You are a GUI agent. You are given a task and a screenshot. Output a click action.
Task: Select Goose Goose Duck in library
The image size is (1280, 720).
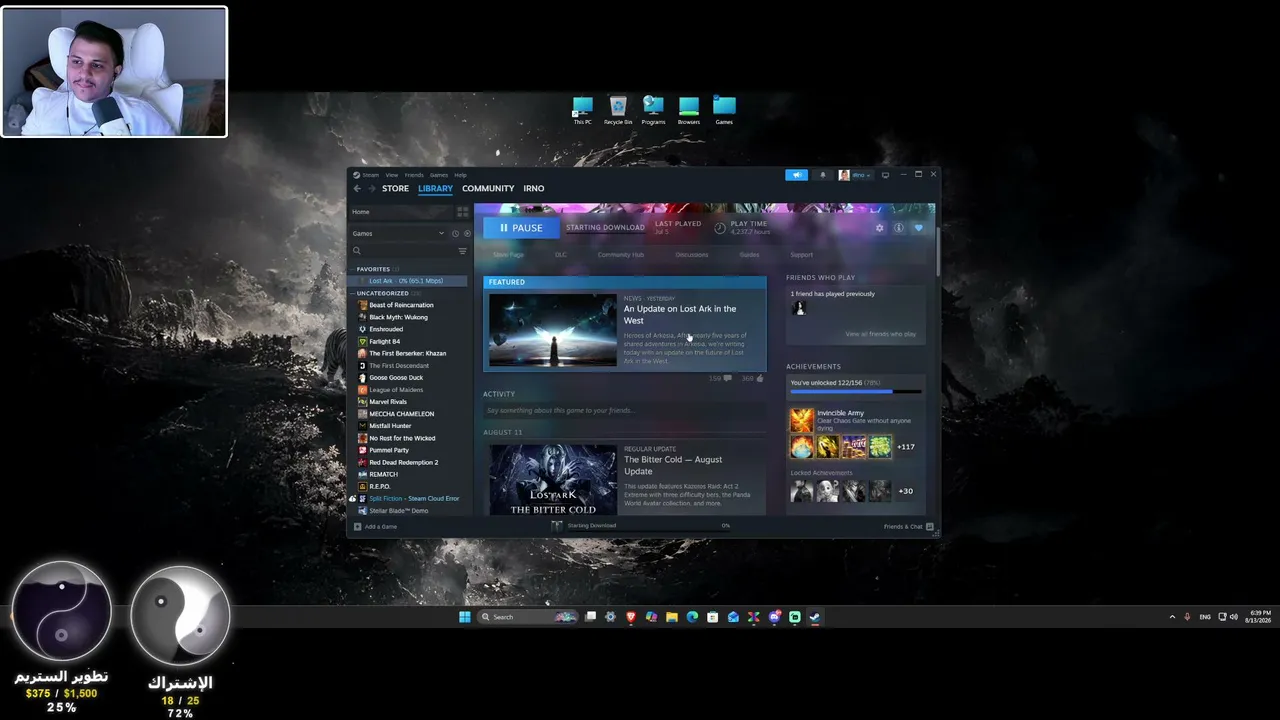coord(396,378)
